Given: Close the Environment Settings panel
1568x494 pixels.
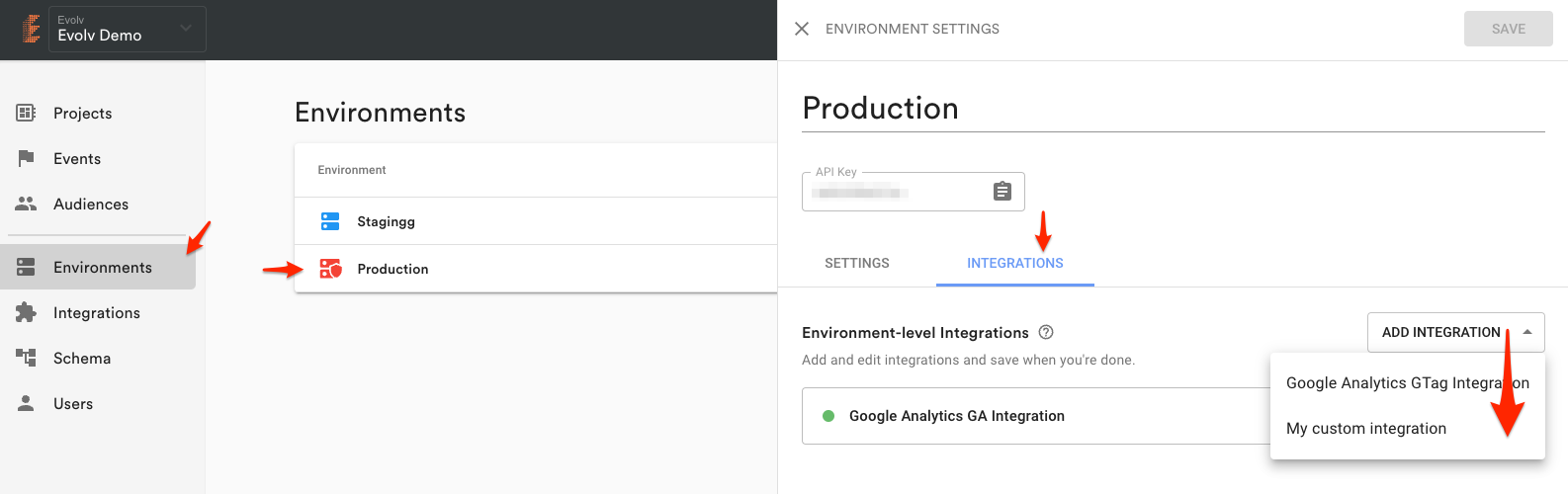Looking at the screenshot, I should [x=802, y=29].
